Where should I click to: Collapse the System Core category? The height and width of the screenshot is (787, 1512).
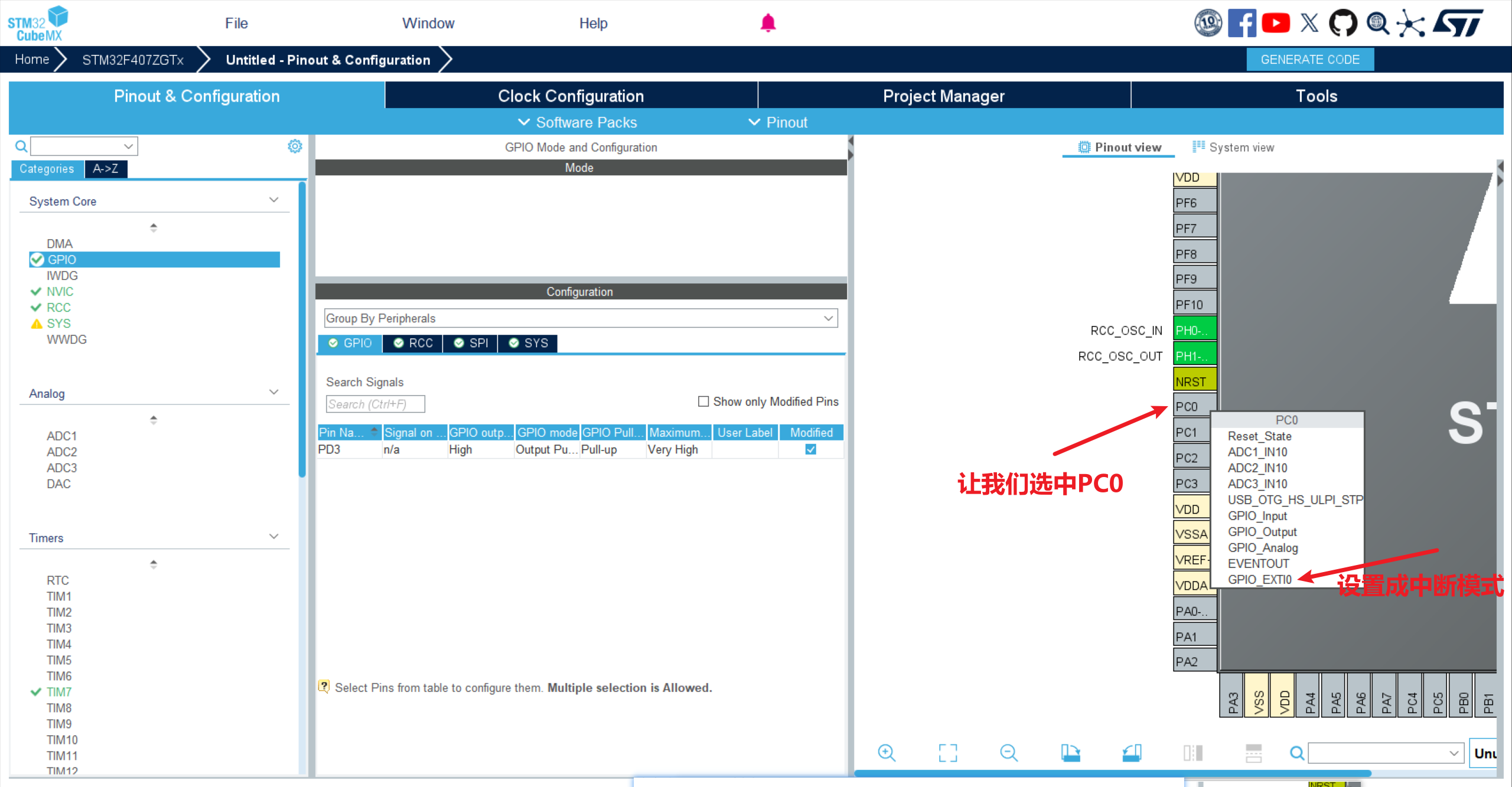click(x=273, y=201)
